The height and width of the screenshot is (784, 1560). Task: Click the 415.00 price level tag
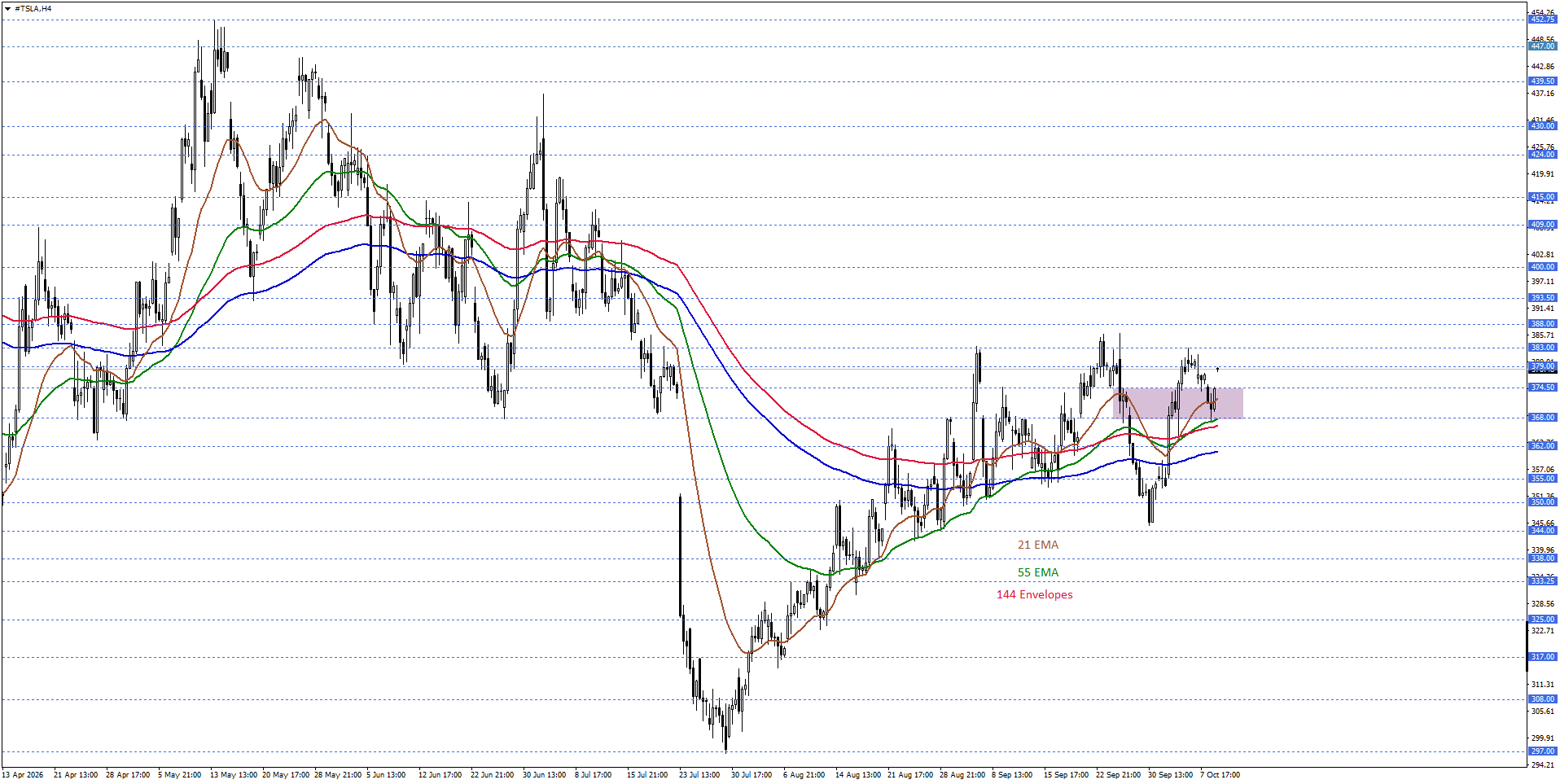click(x=1542, y=197)
